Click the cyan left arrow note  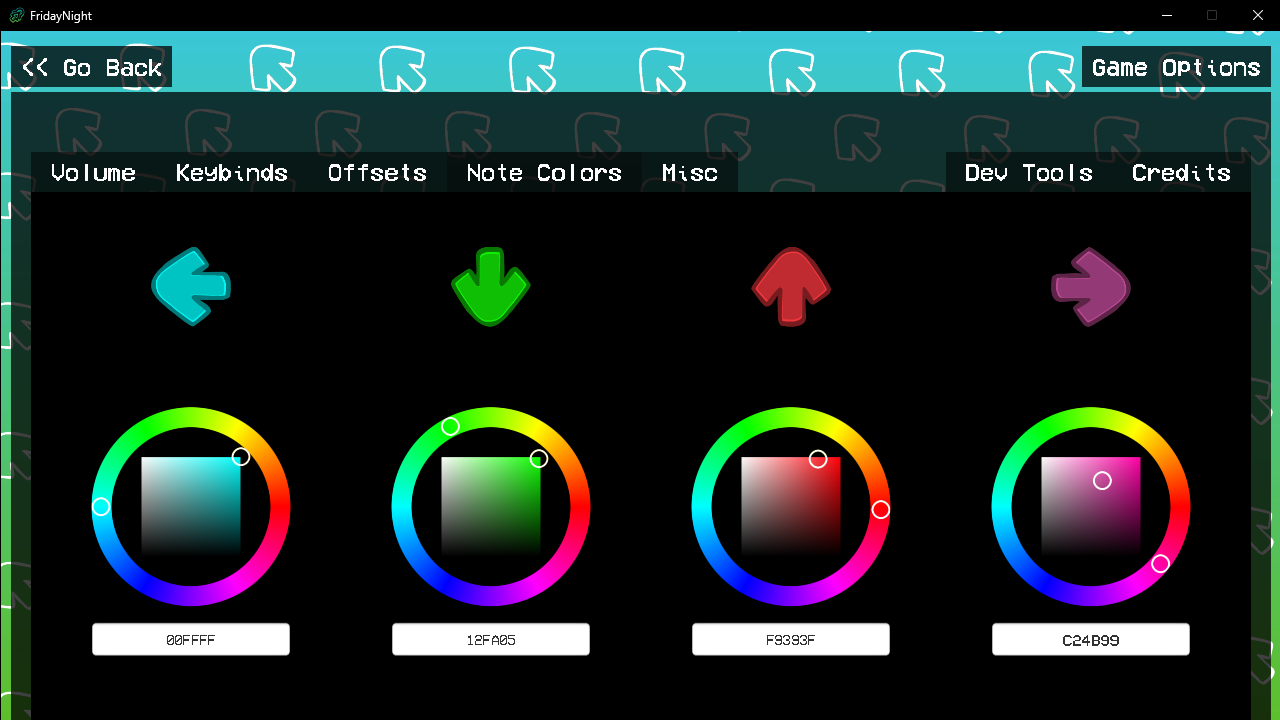[x=191, y=287]
